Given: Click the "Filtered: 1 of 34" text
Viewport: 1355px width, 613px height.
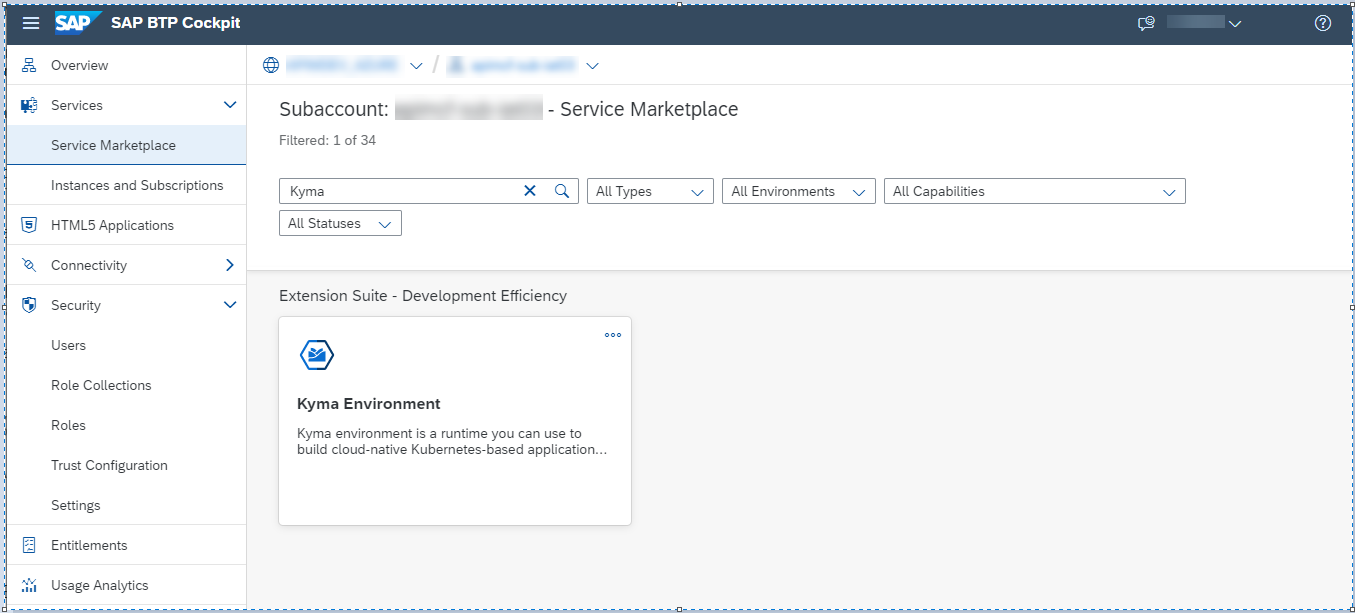Looking at the screenshot, I should (328, 140).
